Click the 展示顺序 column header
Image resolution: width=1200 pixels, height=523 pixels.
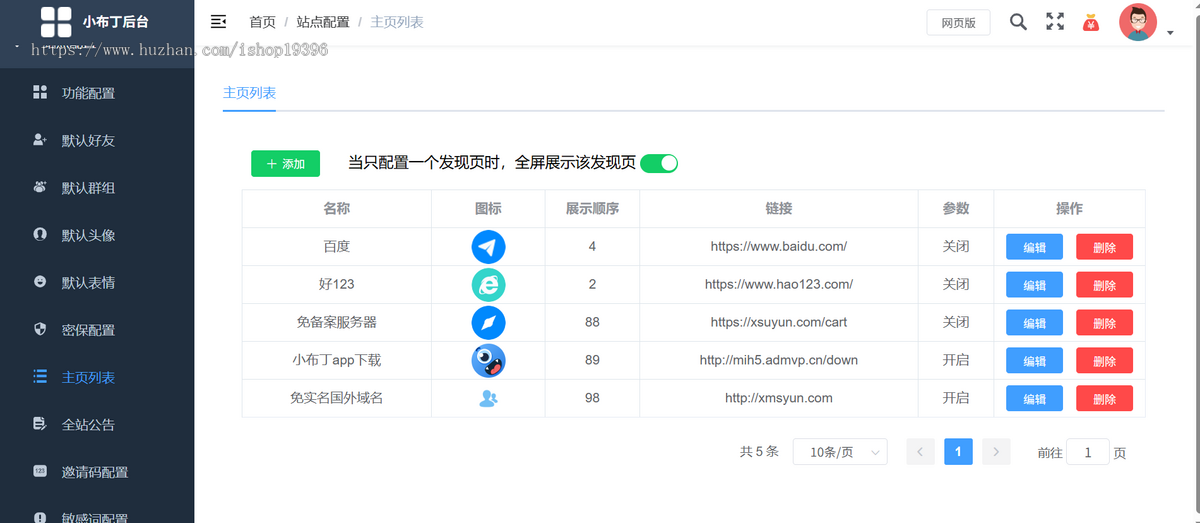592,209
